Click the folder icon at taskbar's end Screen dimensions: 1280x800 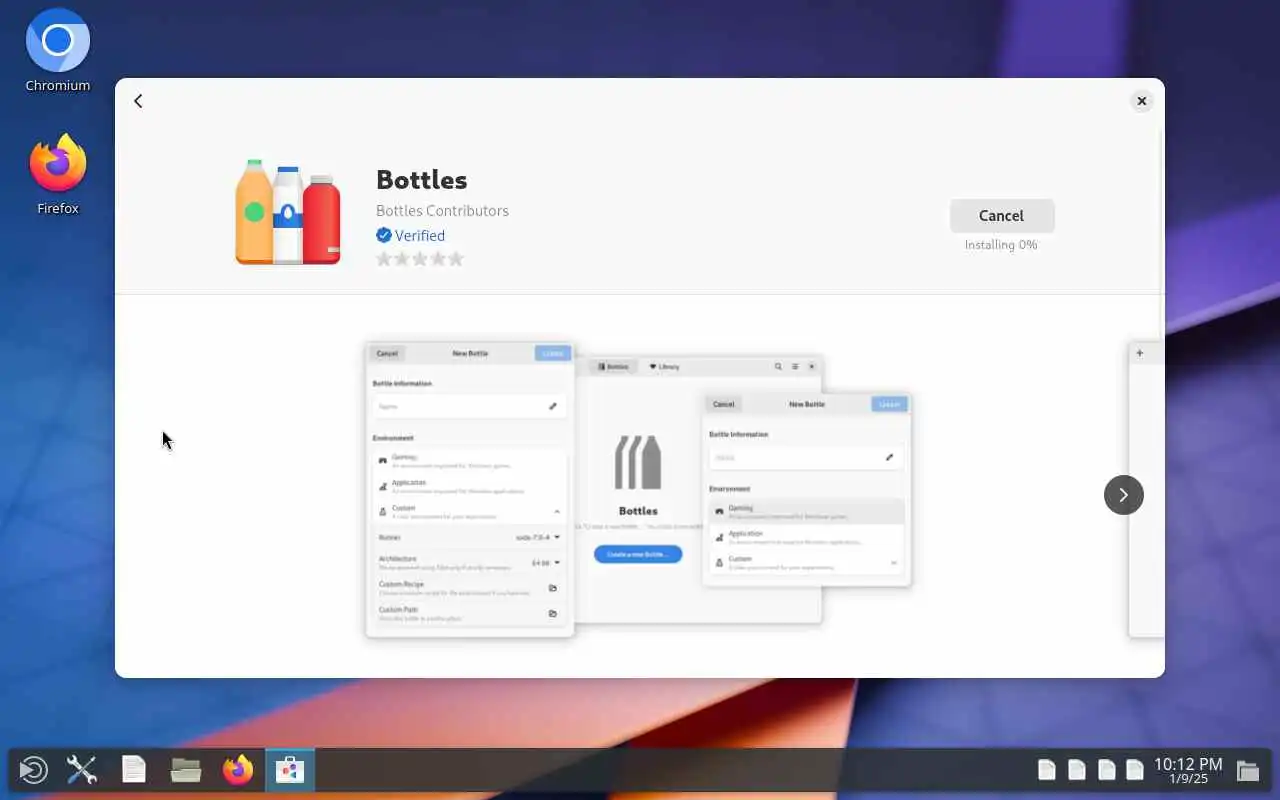pos(1247,770)
